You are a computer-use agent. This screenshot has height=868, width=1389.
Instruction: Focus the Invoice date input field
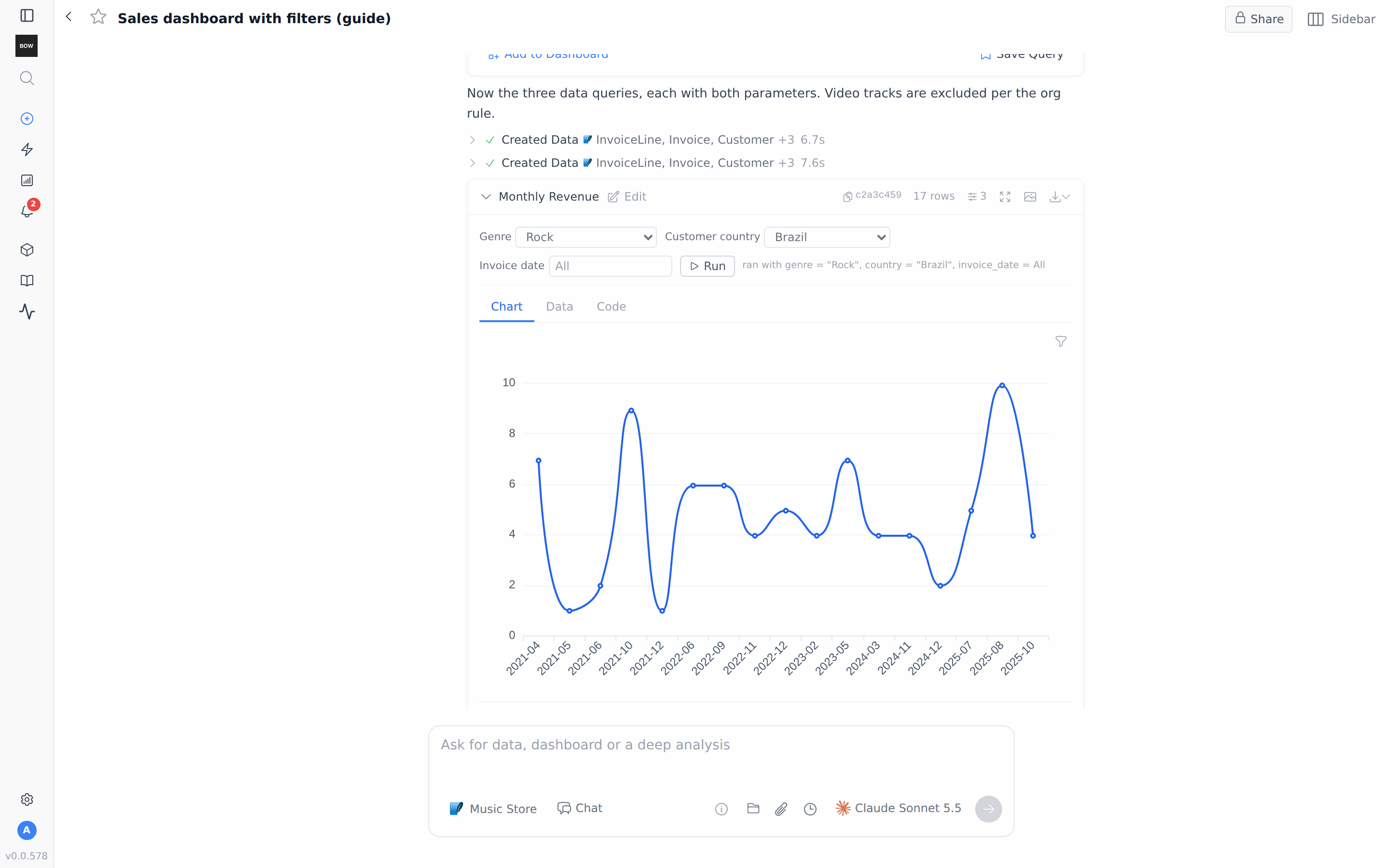610,266
